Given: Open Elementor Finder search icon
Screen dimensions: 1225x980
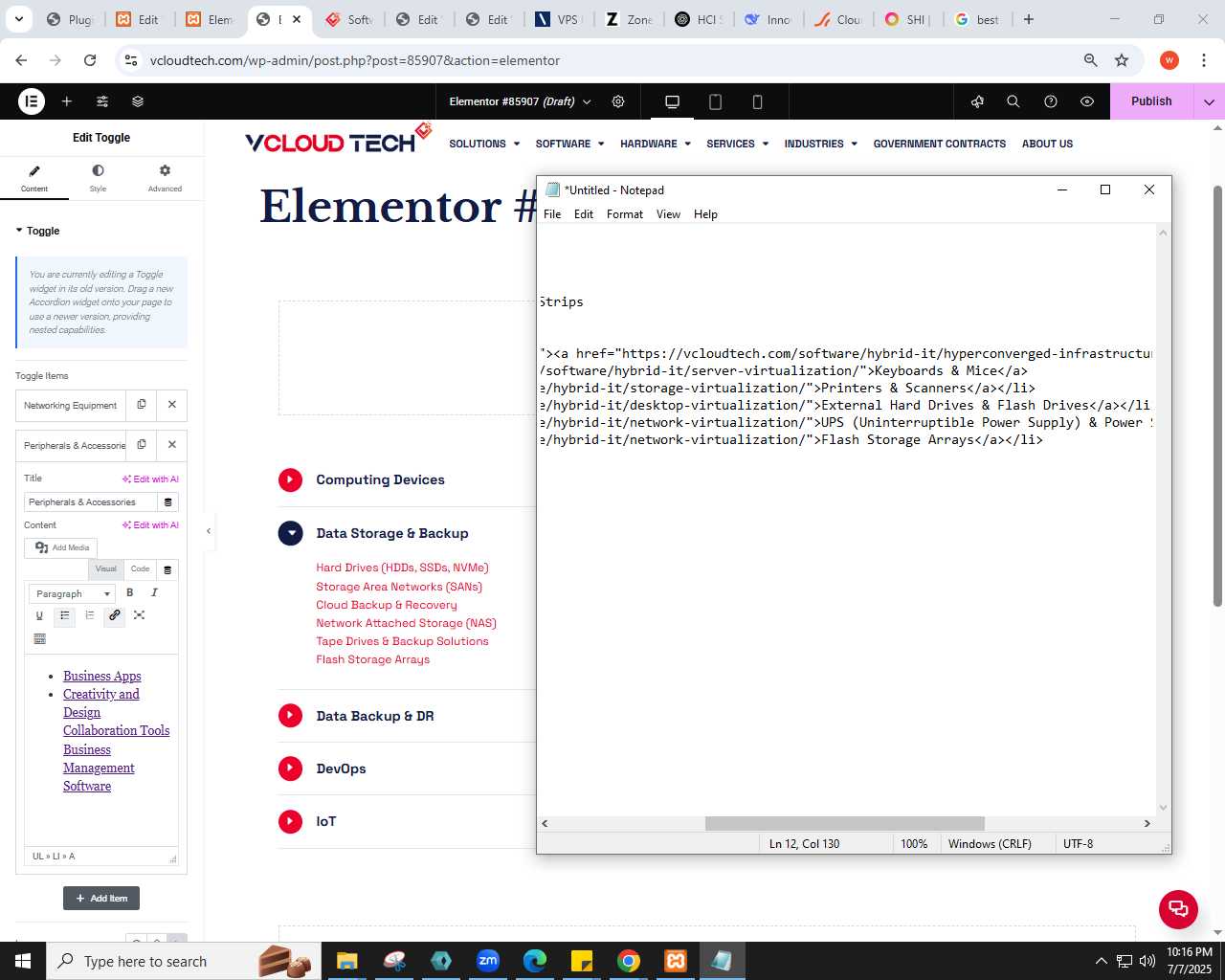Looking at the screenshot, I should click(1013, 100).
